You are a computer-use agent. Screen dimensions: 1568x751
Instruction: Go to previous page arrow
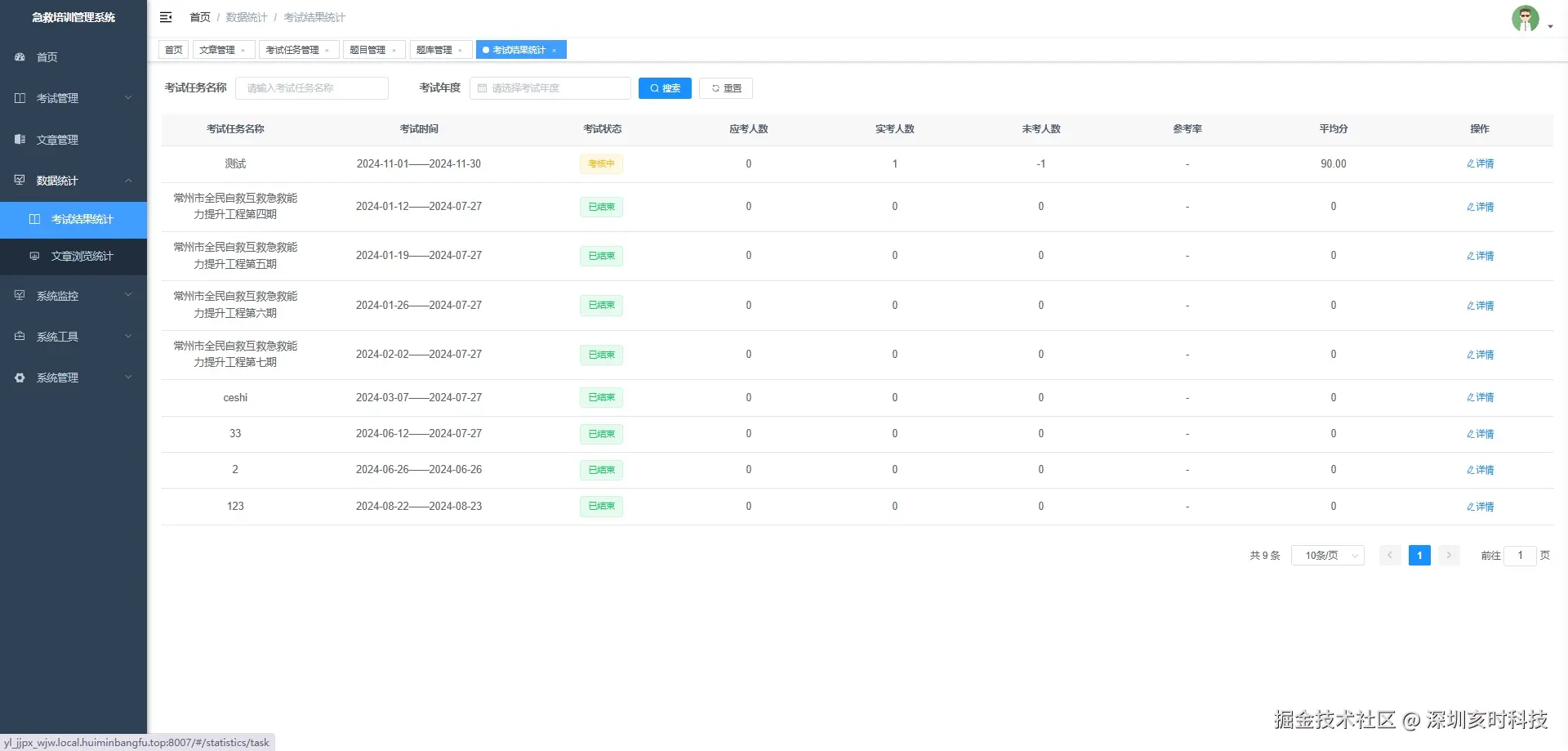coord(1390,556)
